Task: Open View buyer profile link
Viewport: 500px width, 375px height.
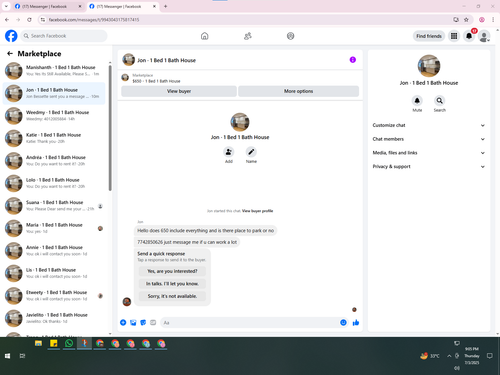Action: [x=257, y=211]
